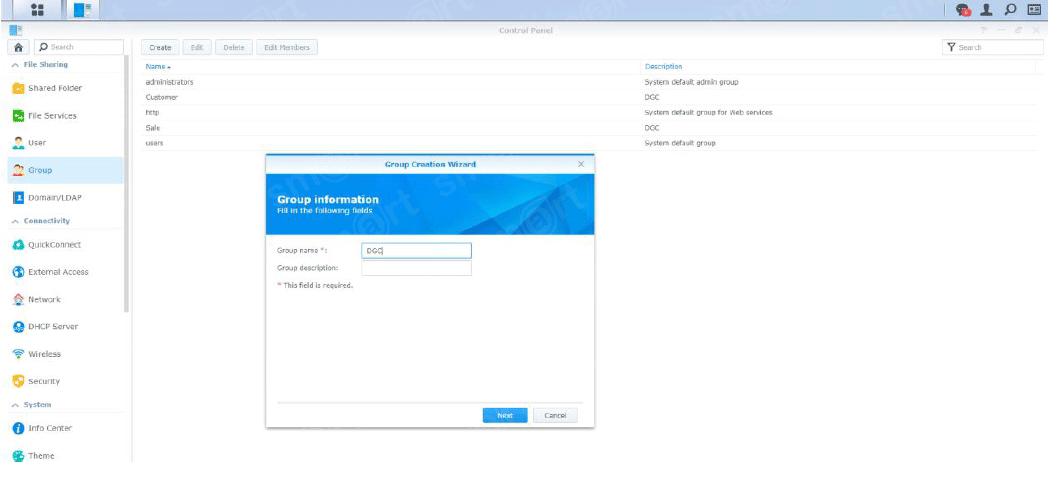
Task: Select the Customer group row
Action: 588,98
